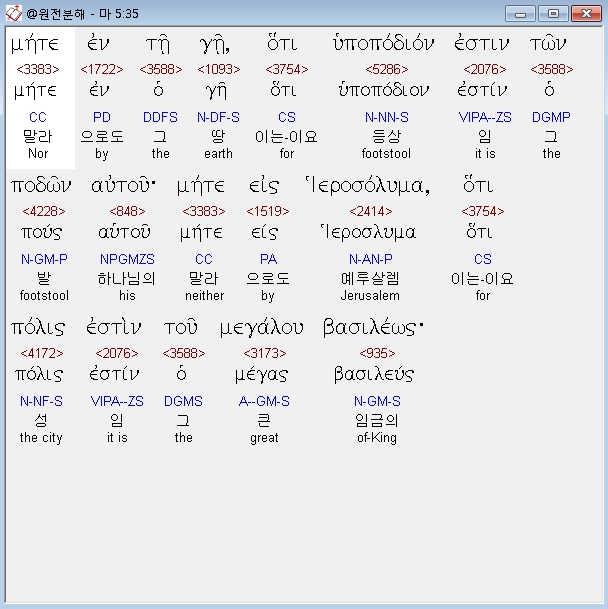Click the Korean gloss 등상
The width and height of the screenshot is (608, 609).
click(x=387, y=136)
